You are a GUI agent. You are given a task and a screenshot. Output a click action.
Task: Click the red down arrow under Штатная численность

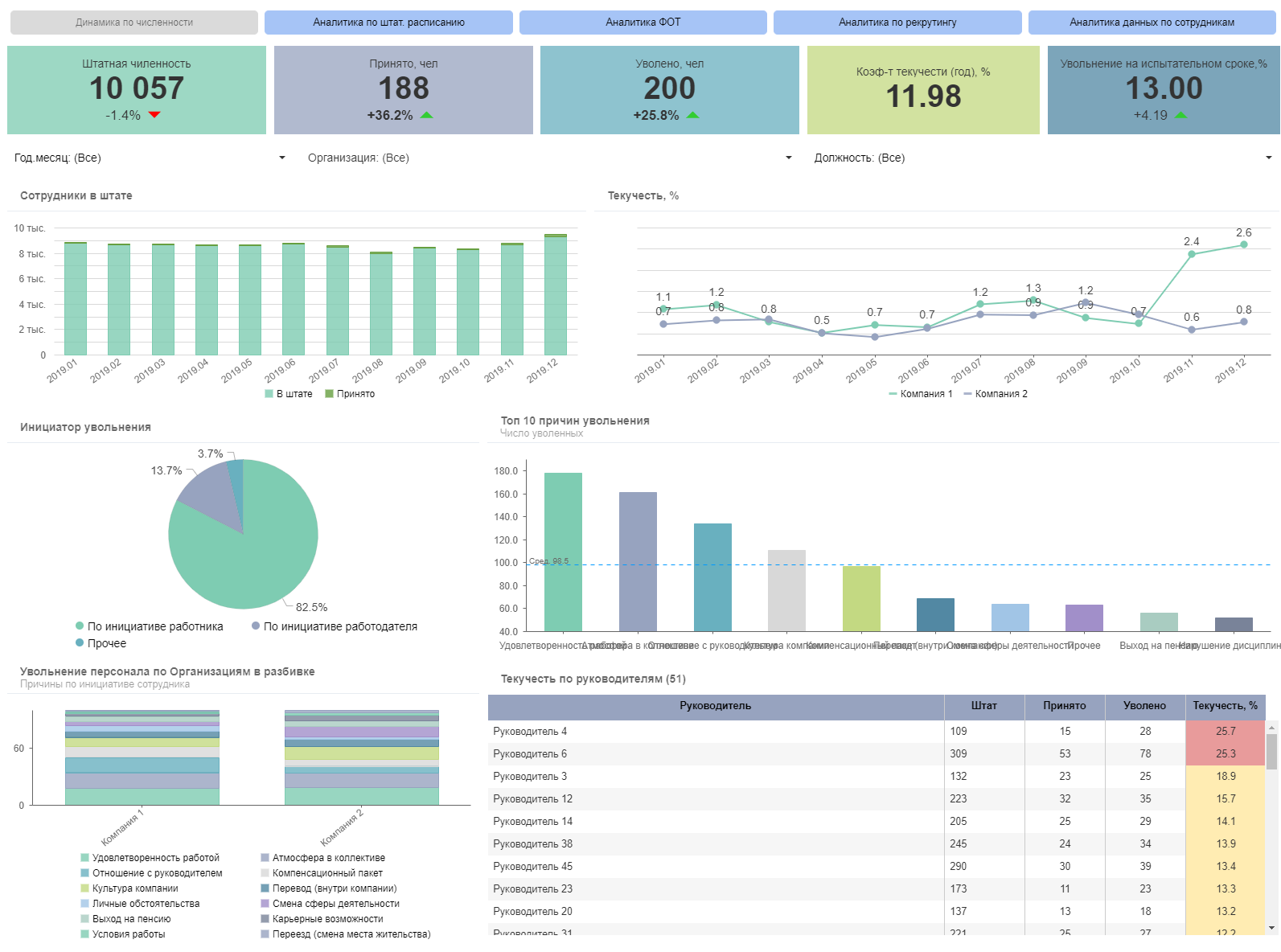pos(154,115)
